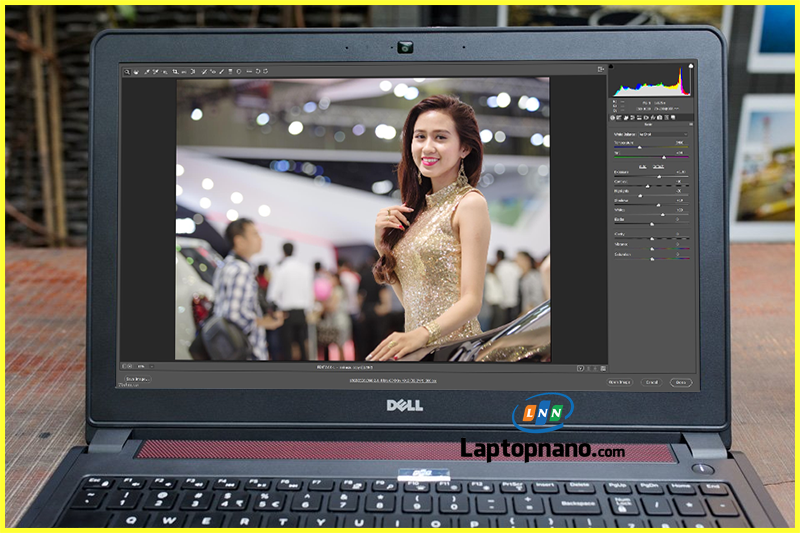
Task: Select the Hand tool
Action: (x=136, y=72)
